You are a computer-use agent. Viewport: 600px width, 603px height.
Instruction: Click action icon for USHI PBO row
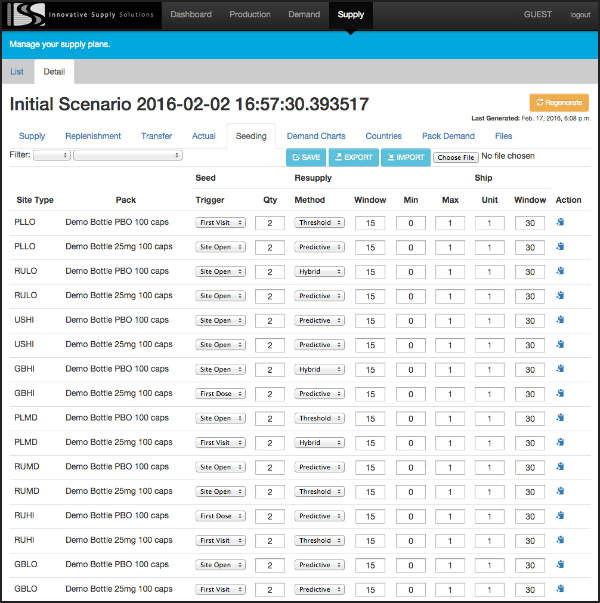(560, 320)
